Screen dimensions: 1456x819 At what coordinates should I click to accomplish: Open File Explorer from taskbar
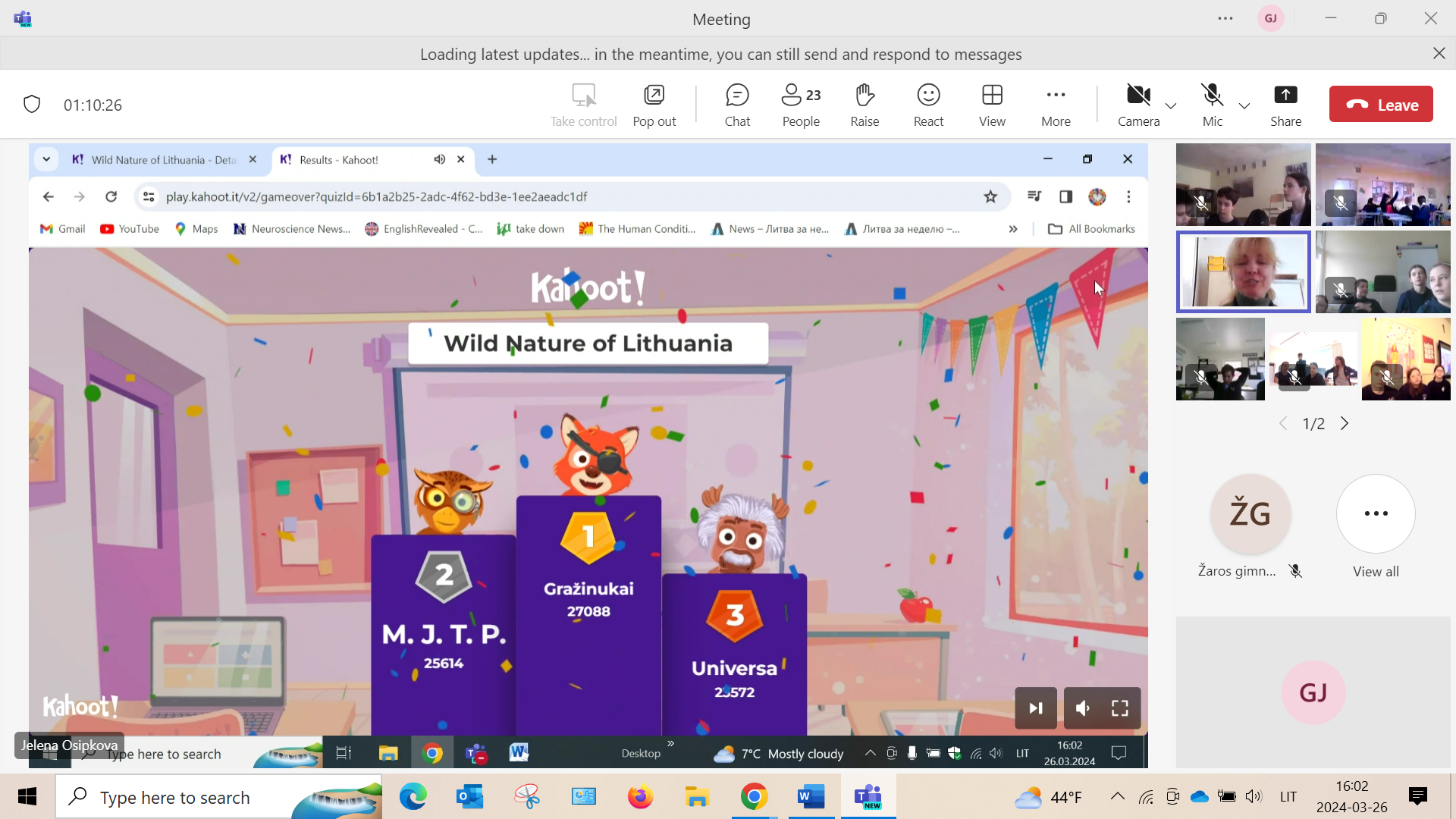[x=697, y=797]
